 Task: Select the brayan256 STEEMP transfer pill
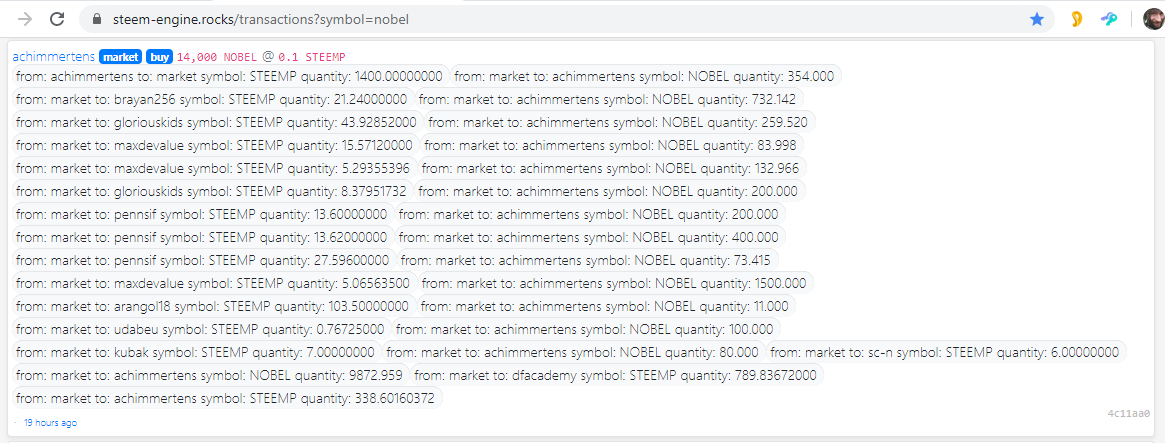pyautogui.click(x=212, y=99)
